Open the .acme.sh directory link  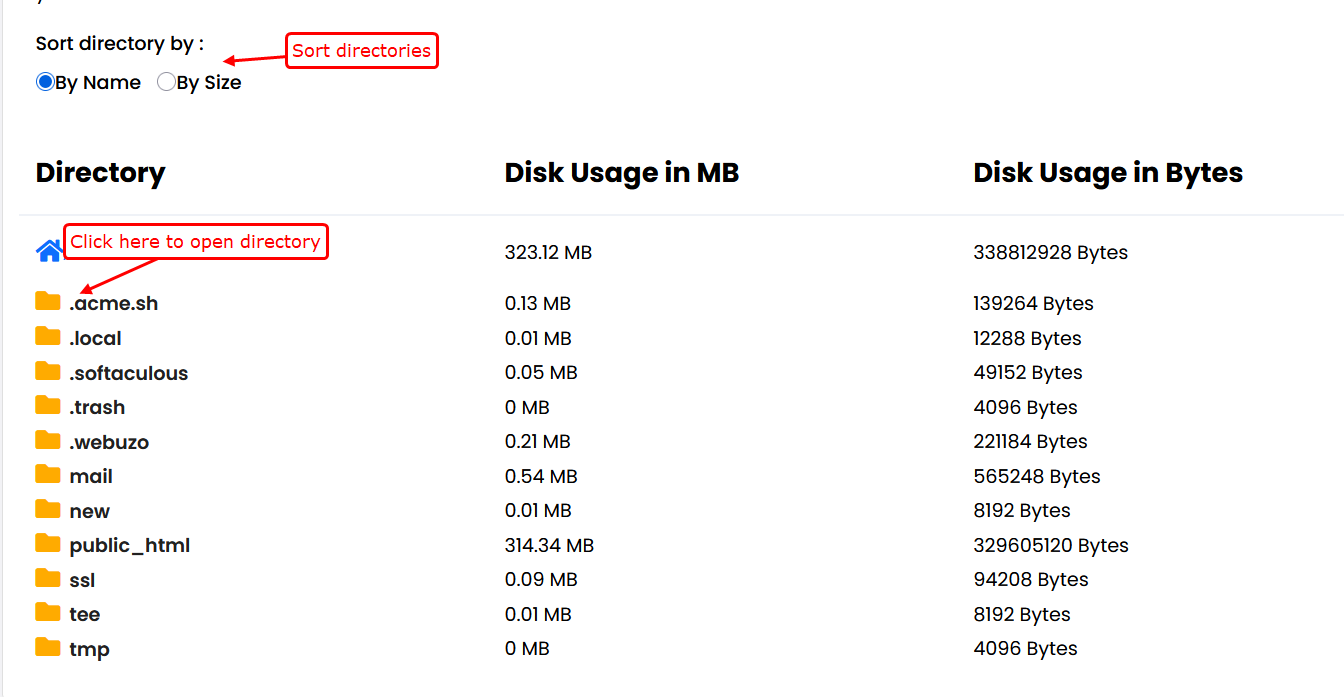point(113,303)
